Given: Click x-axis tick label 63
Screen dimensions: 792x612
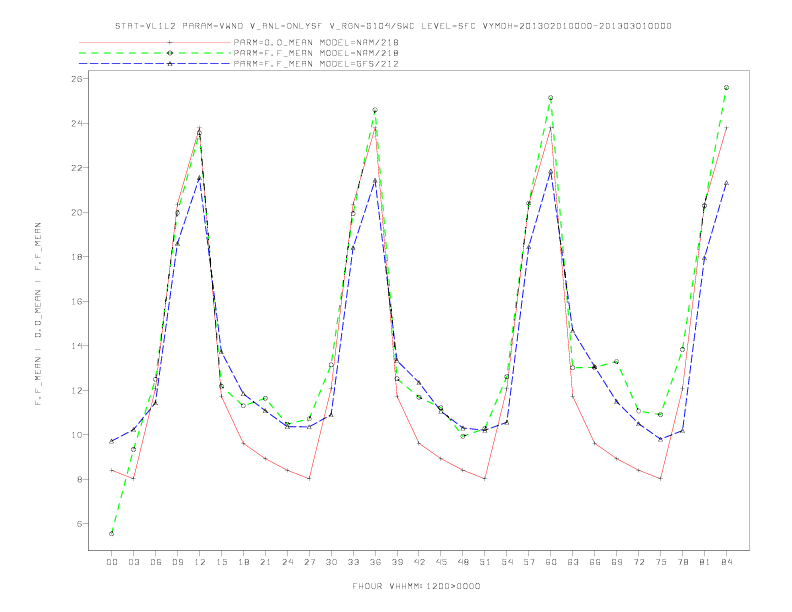Looking at the screenshot, I should (573, 562).
